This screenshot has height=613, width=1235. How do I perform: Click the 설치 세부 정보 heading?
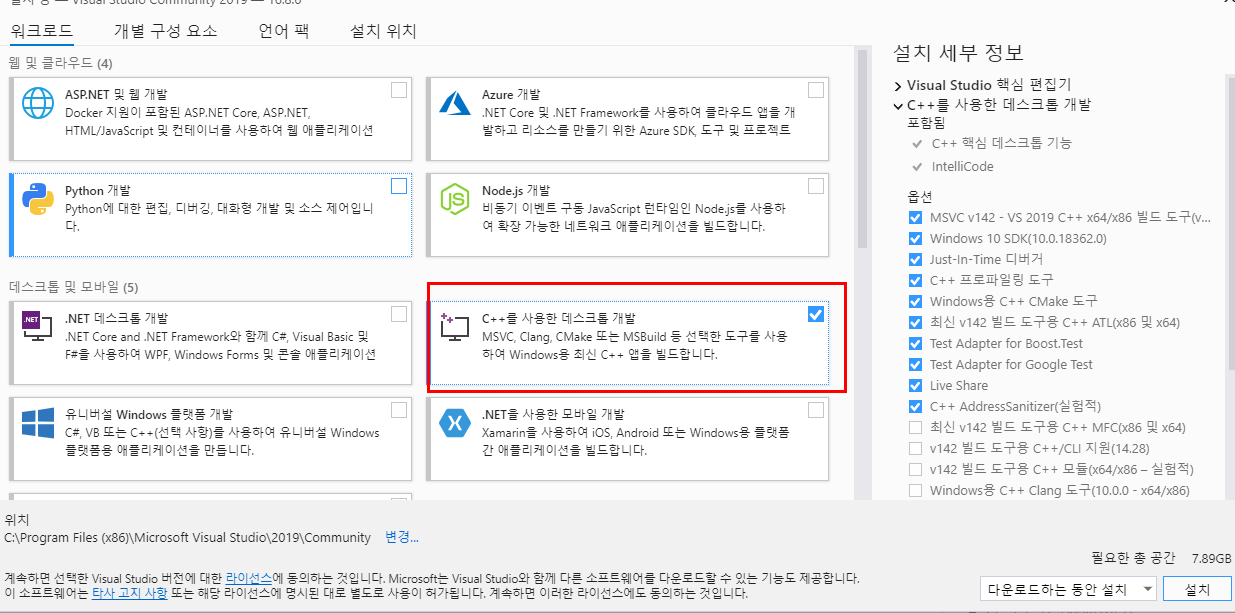coord(958,53)
